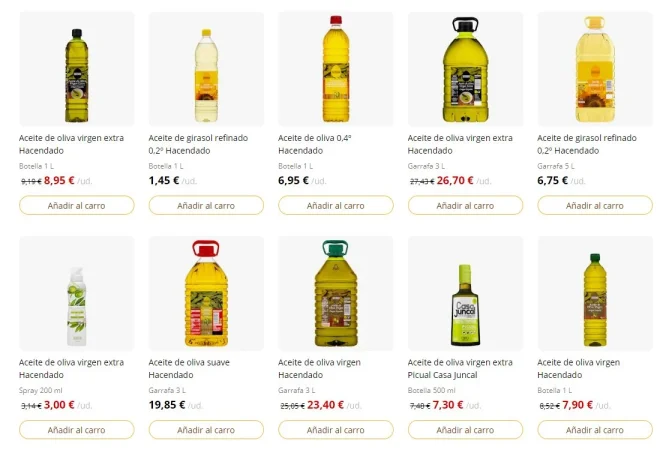View the Aceite de oliva suave garrafa image
Screen dimensions: 657x450
(206, 293)
